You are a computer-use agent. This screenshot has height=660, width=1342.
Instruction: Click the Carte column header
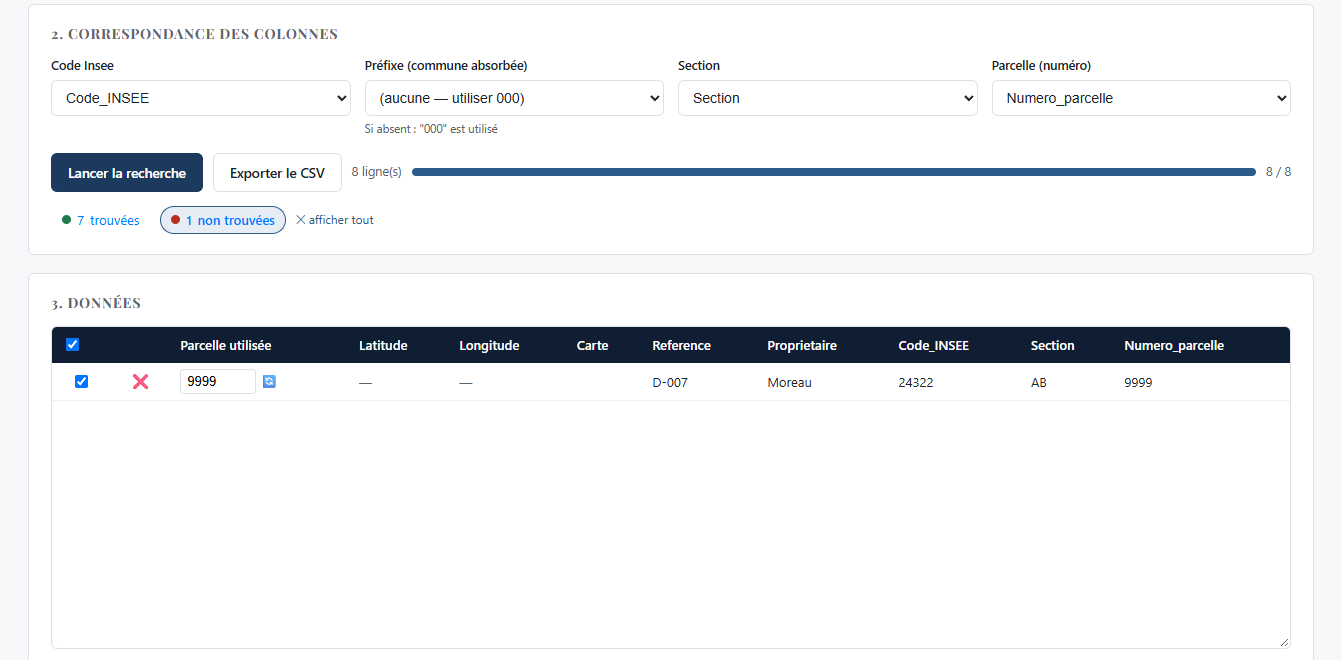coord(592,345)
